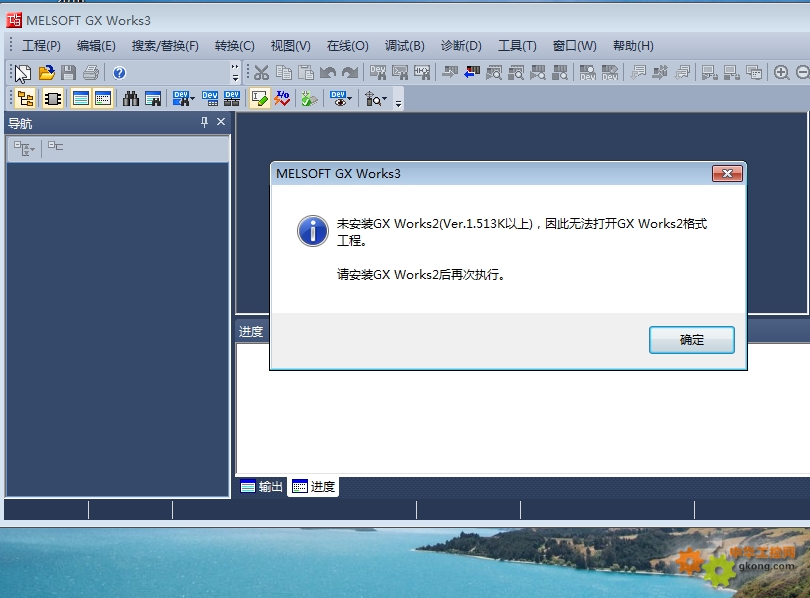This screenshot has height=598, width=810.
Task: Open the Dev eye monitor dropdown arrow
Action: click(x=350, y=99)
